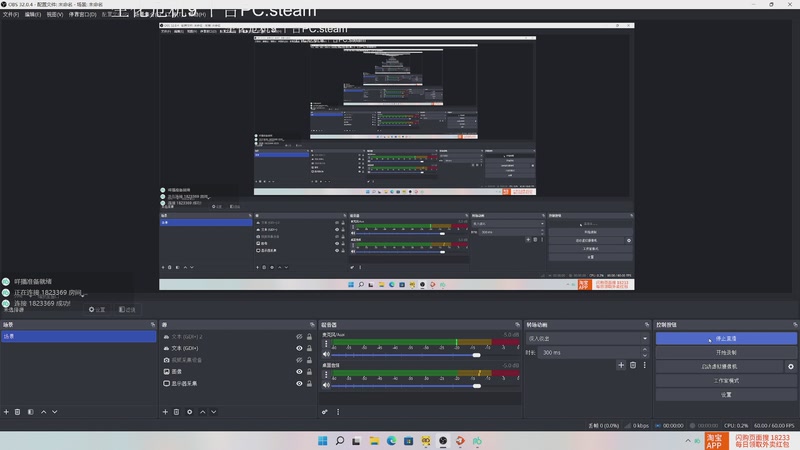Image resolution: width=800 pixels, height=450 pixels.
Task: Pop out the scenes dock panel
Action: (153, 324)
